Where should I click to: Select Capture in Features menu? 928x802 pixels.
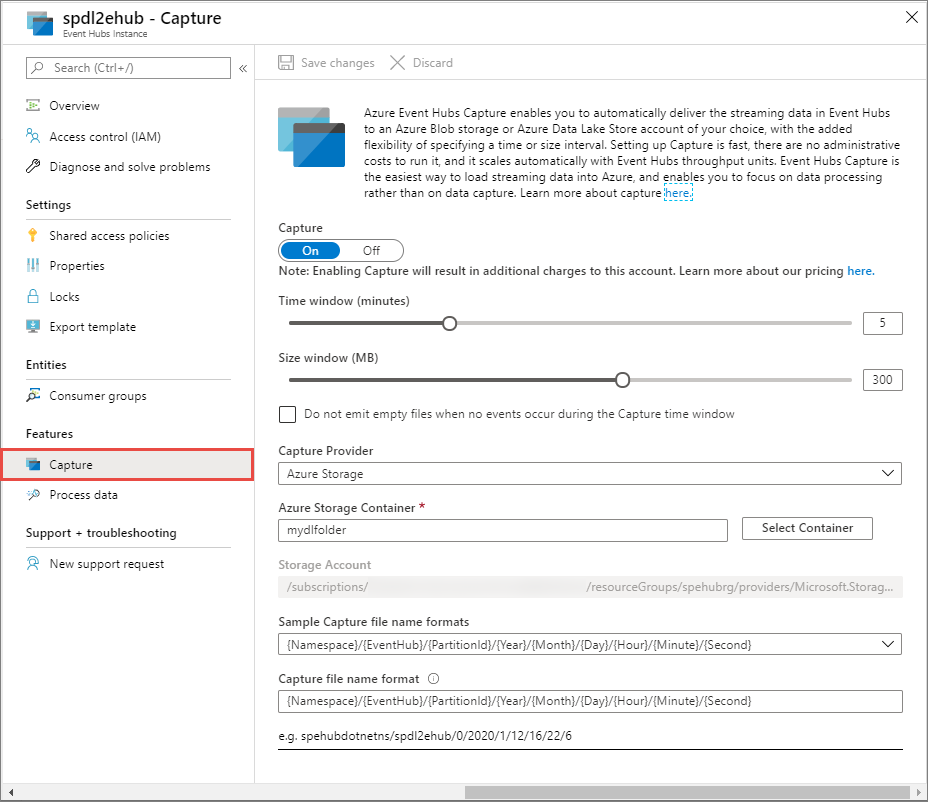coord(128,464)
